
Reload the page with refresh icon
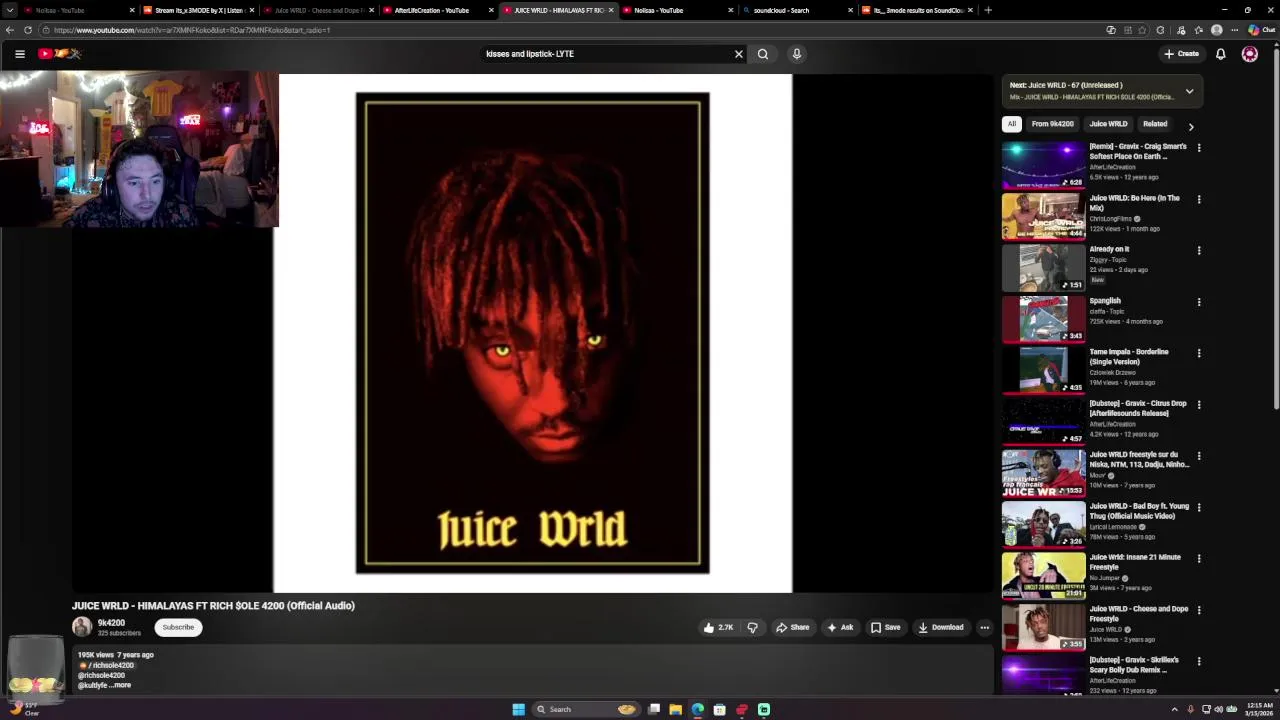(x=28, y=30)
